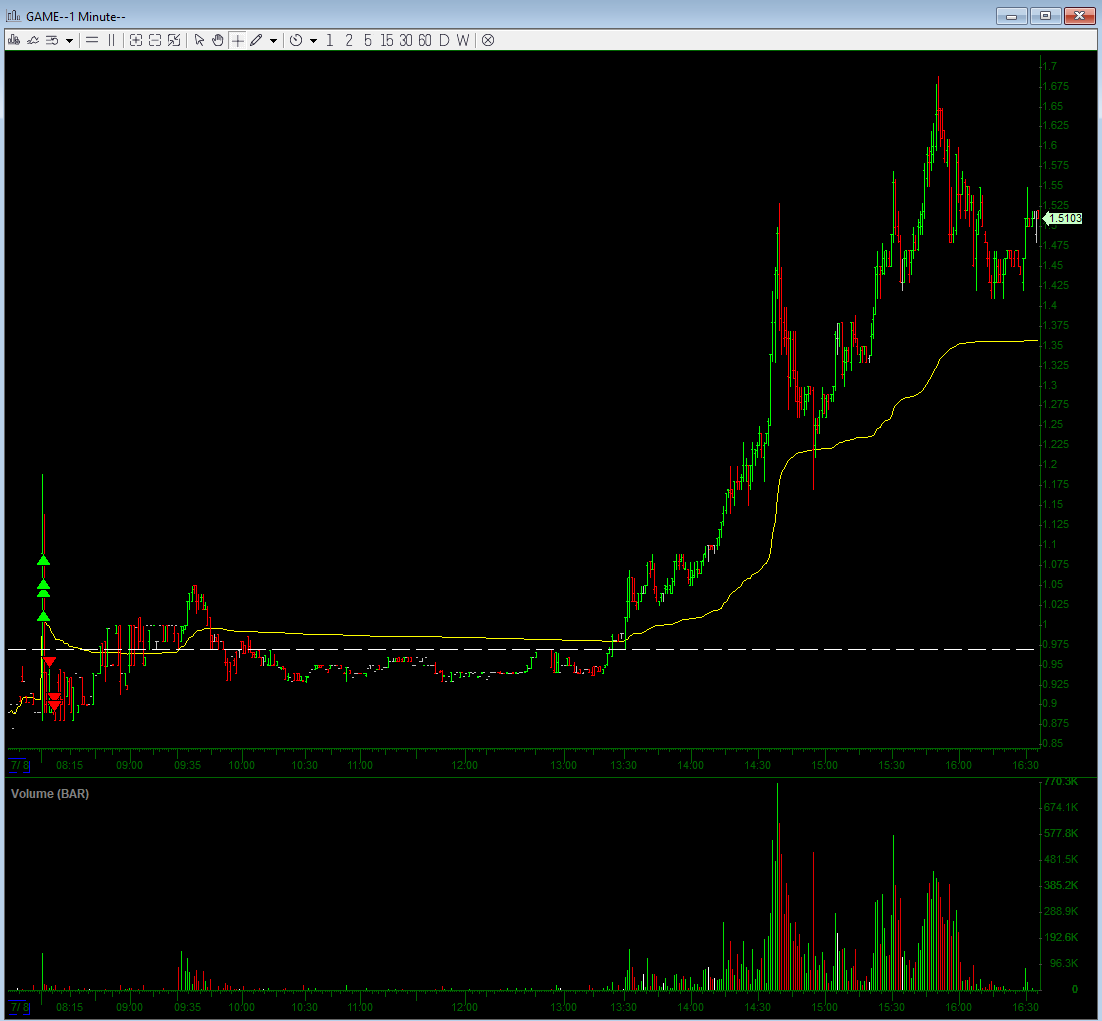Click the chart window title bar icon
This screenshot has height=1021, width=1102.
pyautogui.click(x=13, y=15)
